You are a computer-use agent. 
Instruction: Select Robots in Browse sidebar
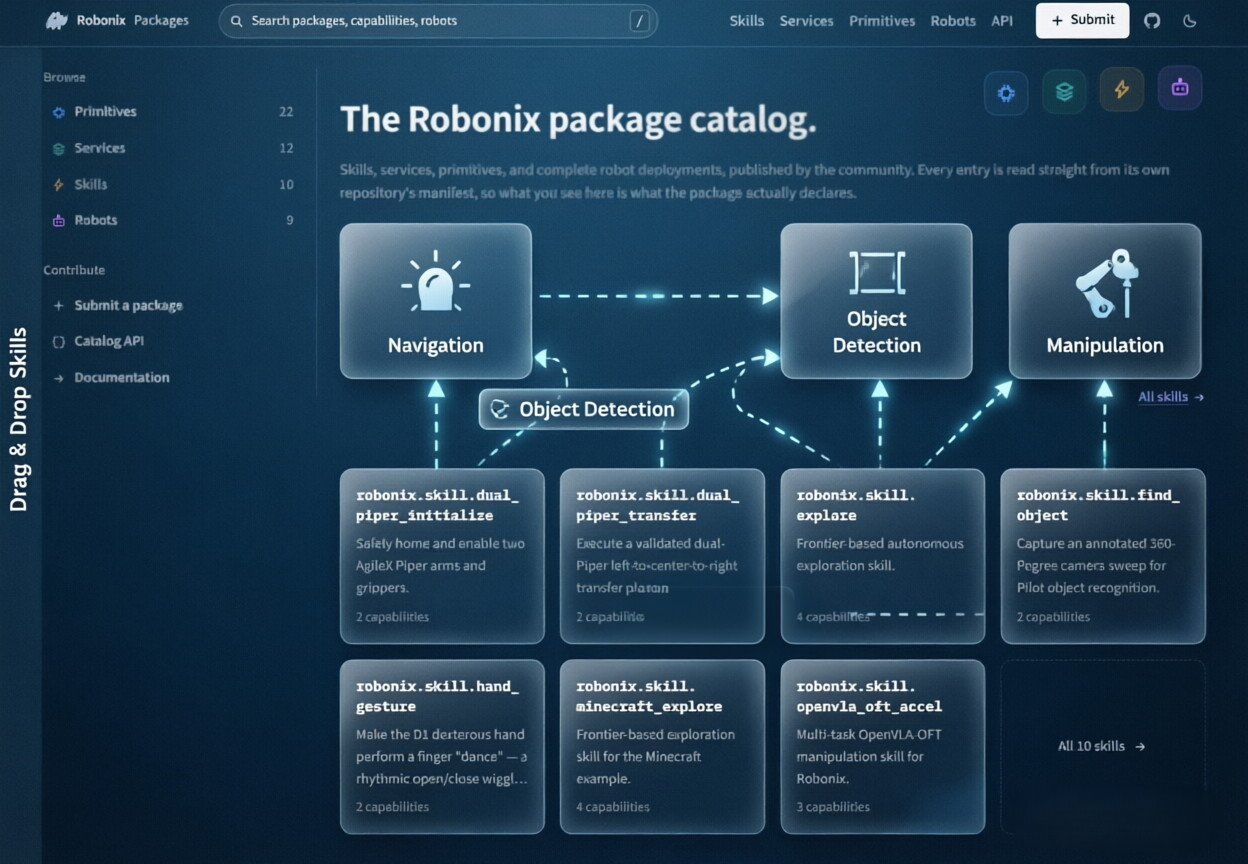pyautogui.click(x=96, y=220)
